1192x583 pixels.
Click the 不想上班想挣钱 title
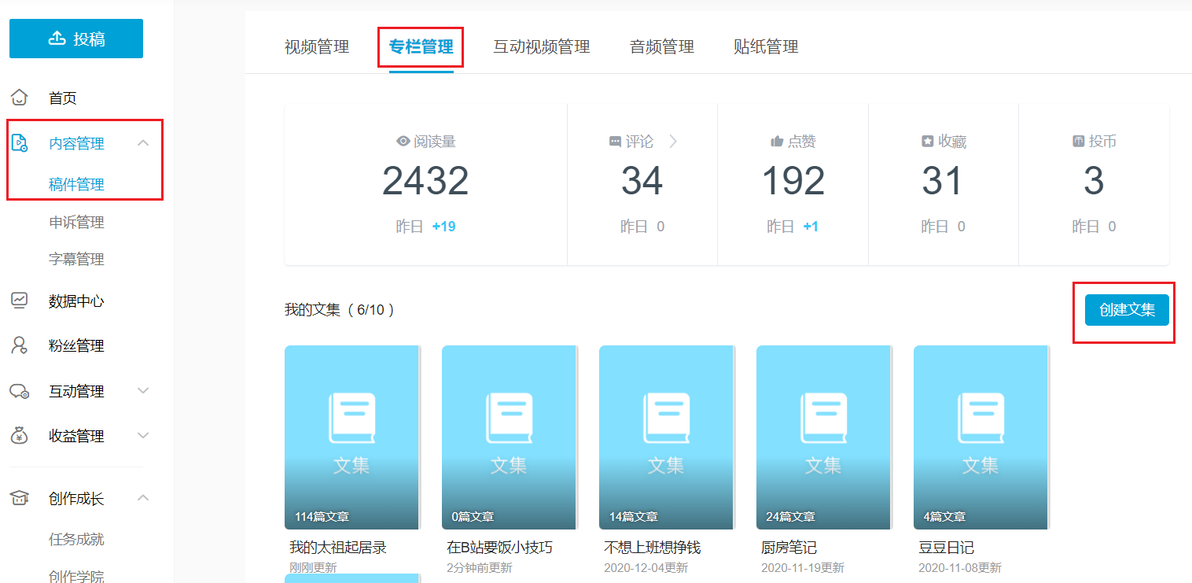[652, 548]
